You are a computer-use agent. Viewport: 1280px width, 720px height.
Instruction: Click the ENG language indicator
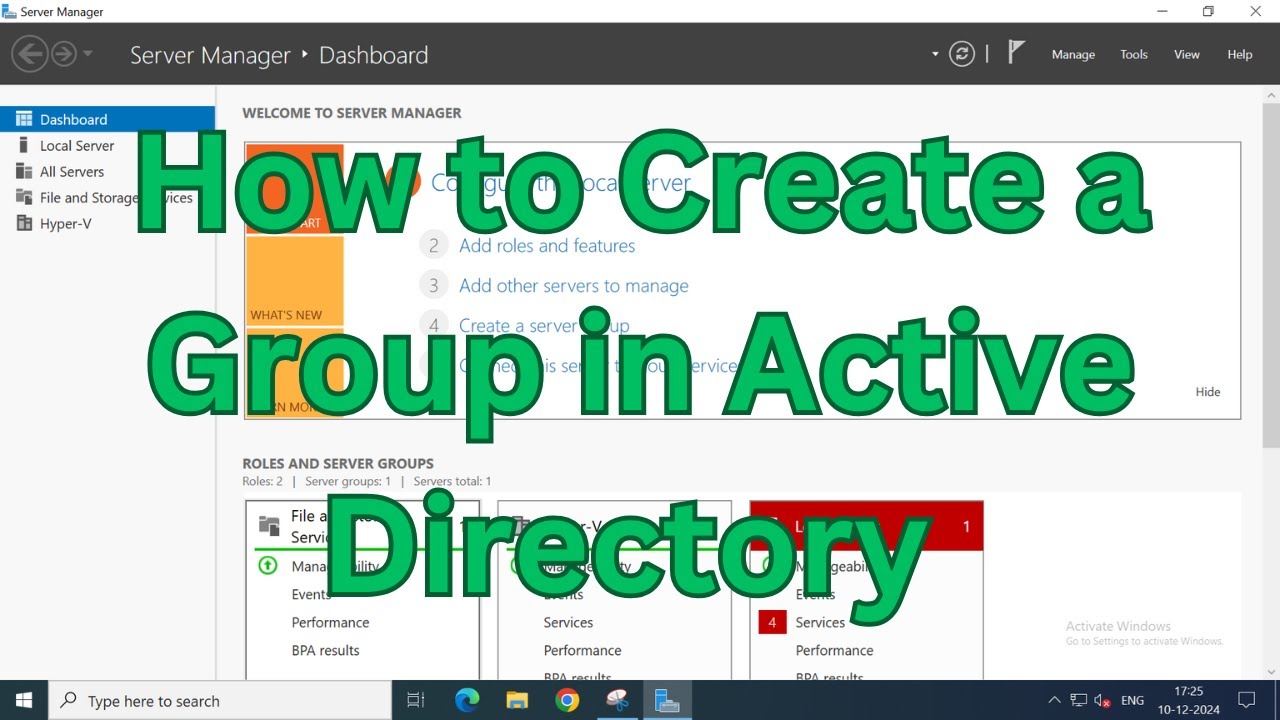(1132, 701)
